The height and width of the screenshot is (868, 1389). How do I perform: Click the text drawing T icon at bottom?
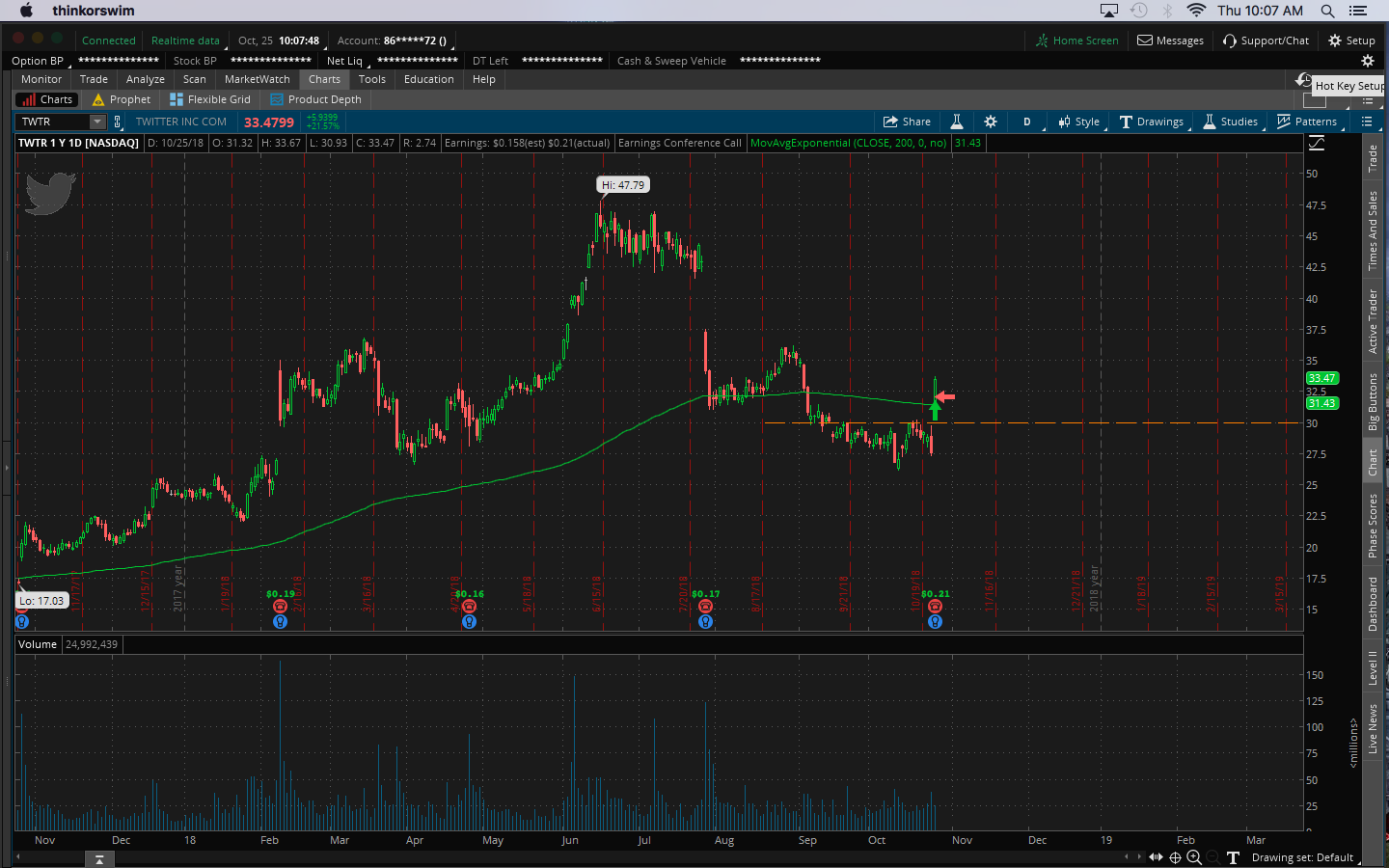(x=1233, y=857)
